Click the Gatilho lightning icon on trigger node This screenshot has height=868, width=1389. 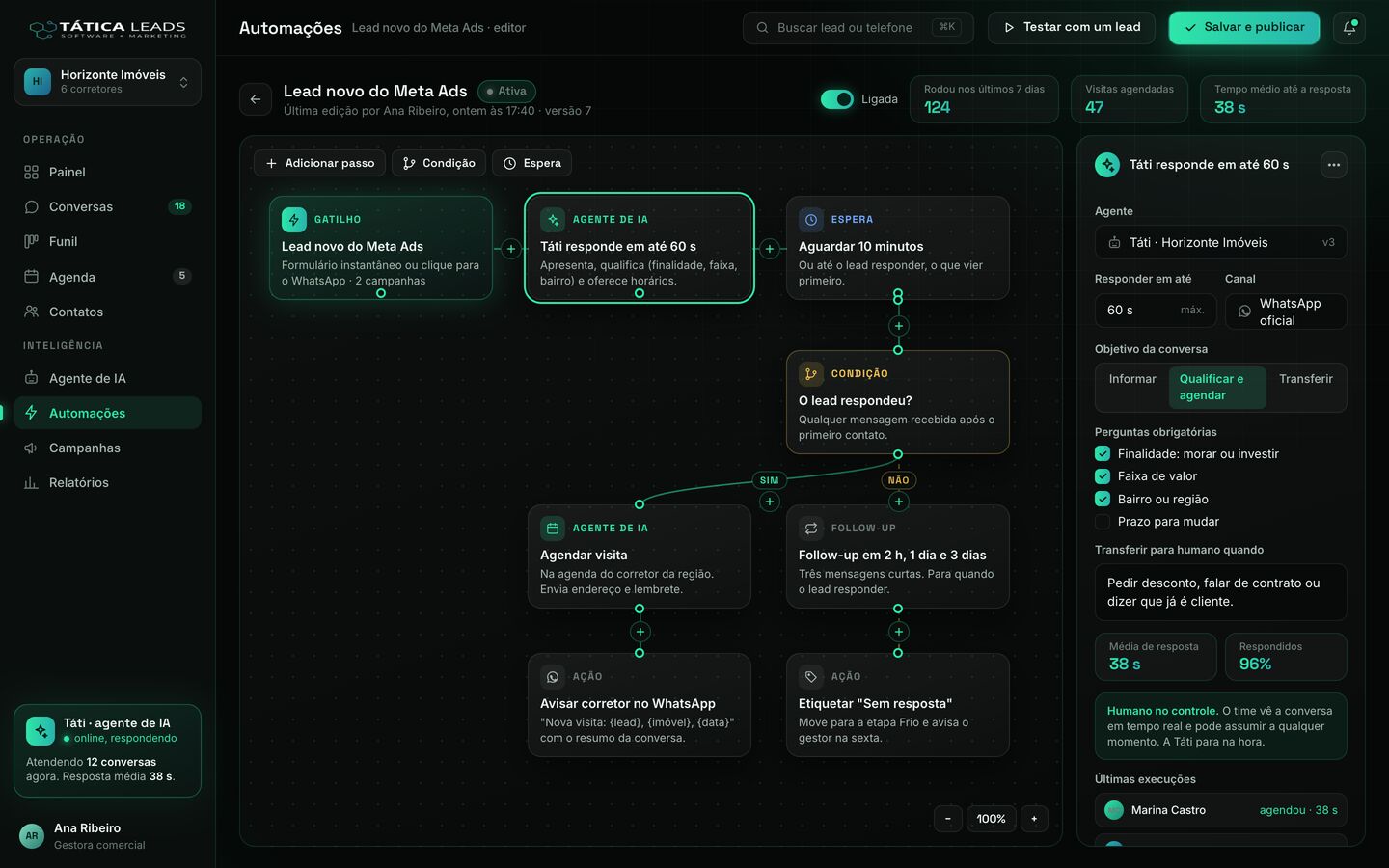click(x=294, y=220)
